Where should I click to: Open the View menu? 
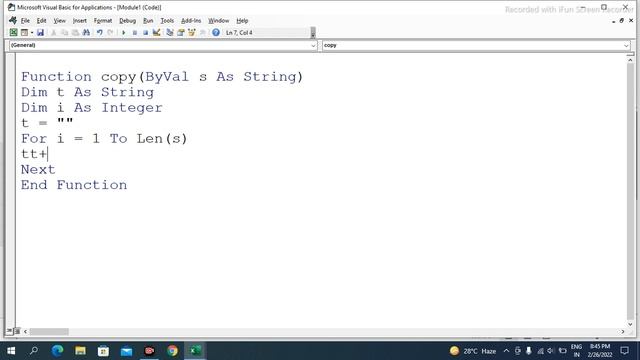[60, 20]
